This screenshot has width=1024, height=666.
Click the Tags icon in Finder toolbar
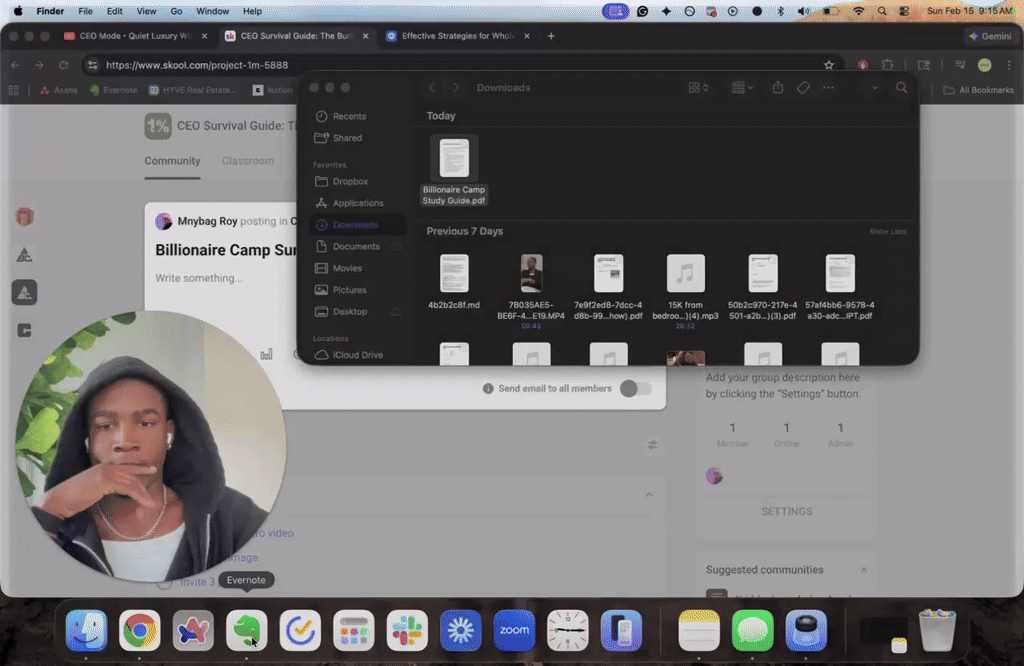point(803,87)
